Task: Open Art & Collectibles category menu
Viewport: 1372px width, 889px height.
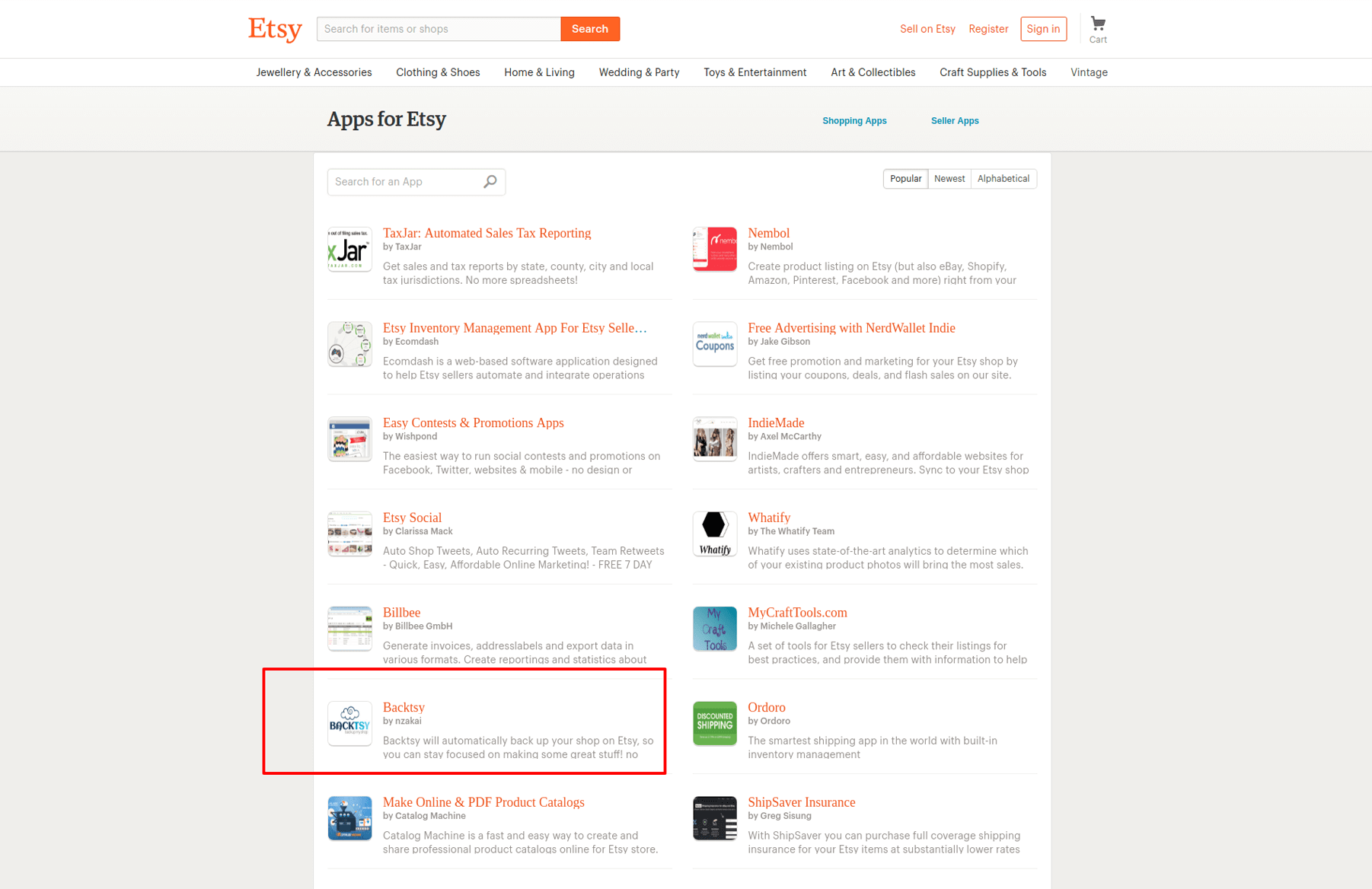Action: 873,72
